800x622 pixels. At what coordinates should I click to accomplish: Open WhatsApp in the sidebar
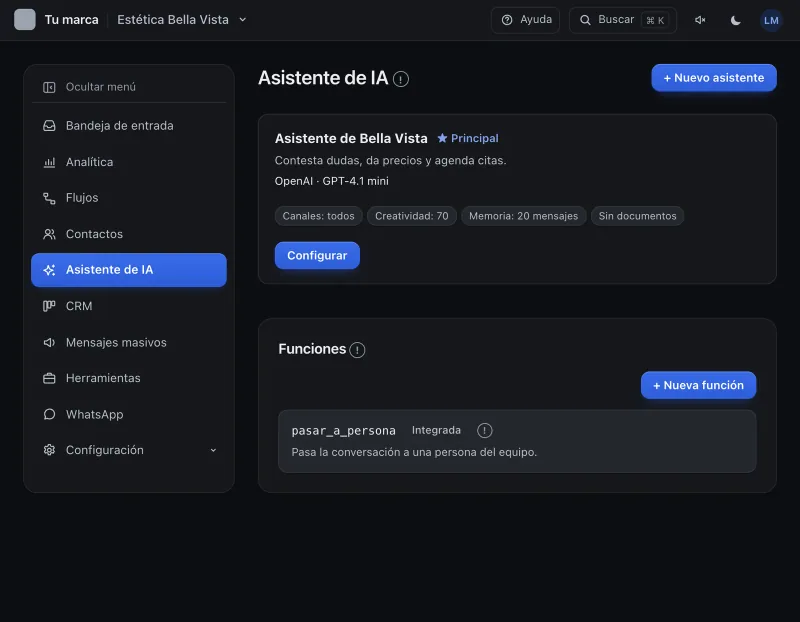click(129, 414)
